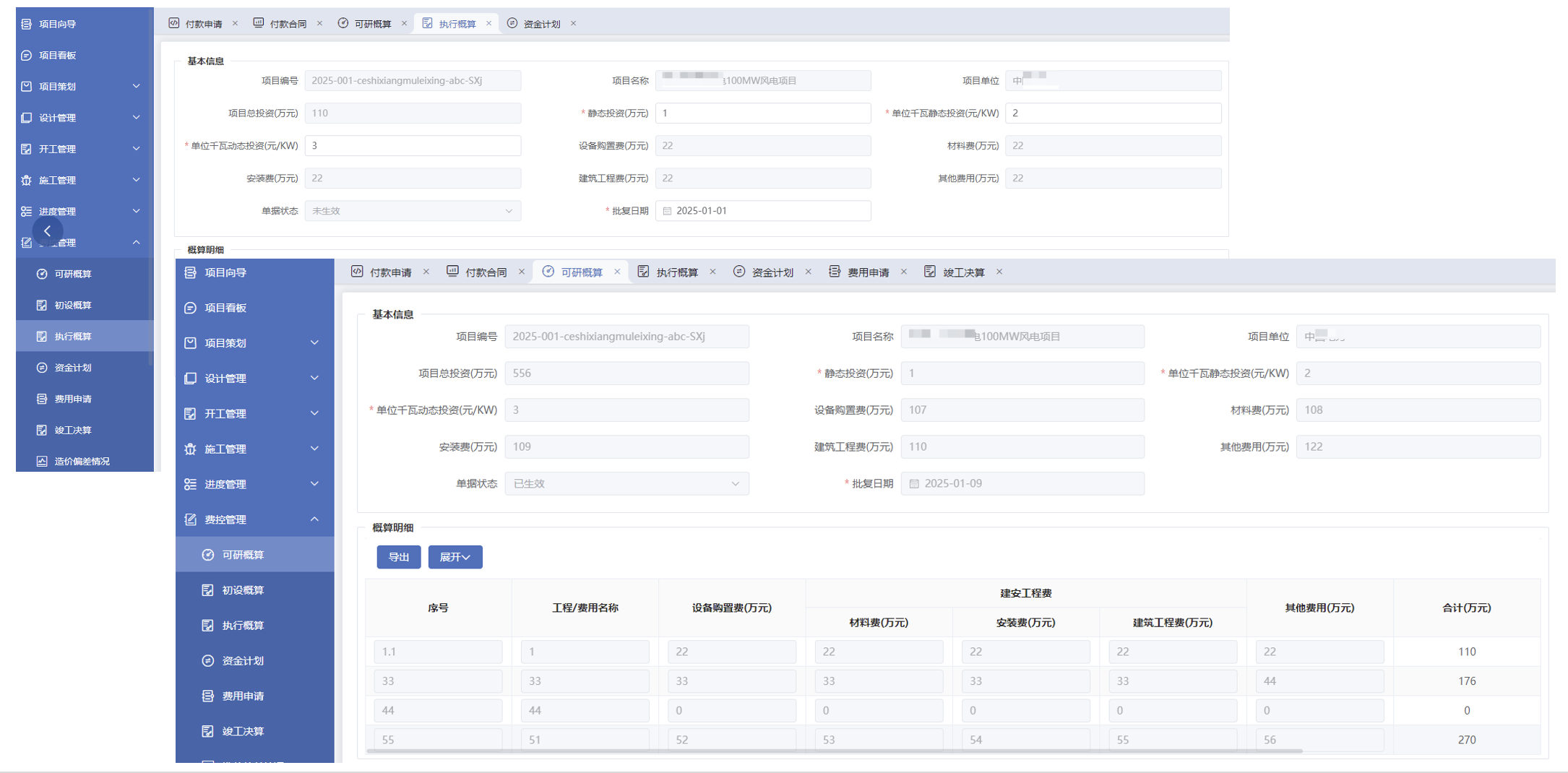Select the highlighted 可研概算 sidebar item
The height and width of the screenshot is (773, 1568).
pos(243,555)
